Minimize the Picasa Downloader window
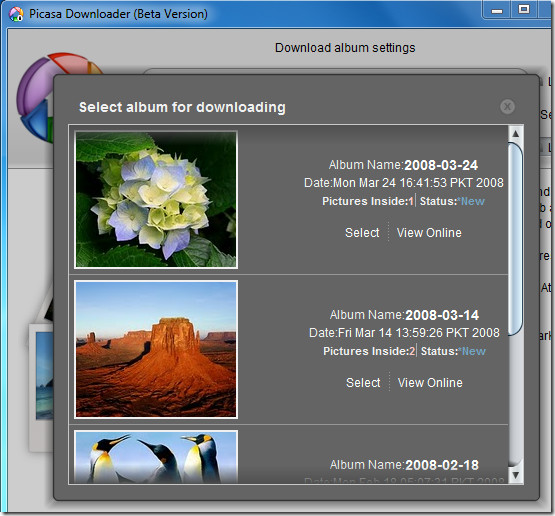555x516 pixels. tap(497, 11)
